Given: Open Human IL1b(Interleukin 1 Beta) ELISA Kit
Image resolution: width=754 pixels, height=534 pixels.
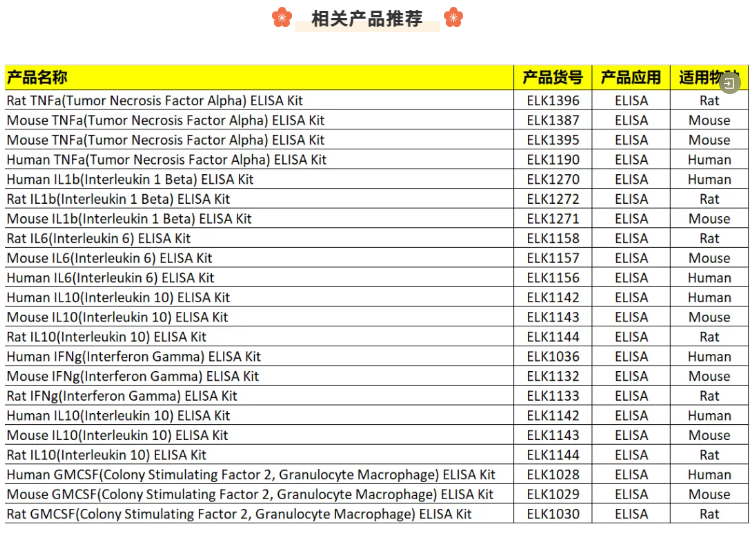Looking at the screenshot, I should 130,180.
